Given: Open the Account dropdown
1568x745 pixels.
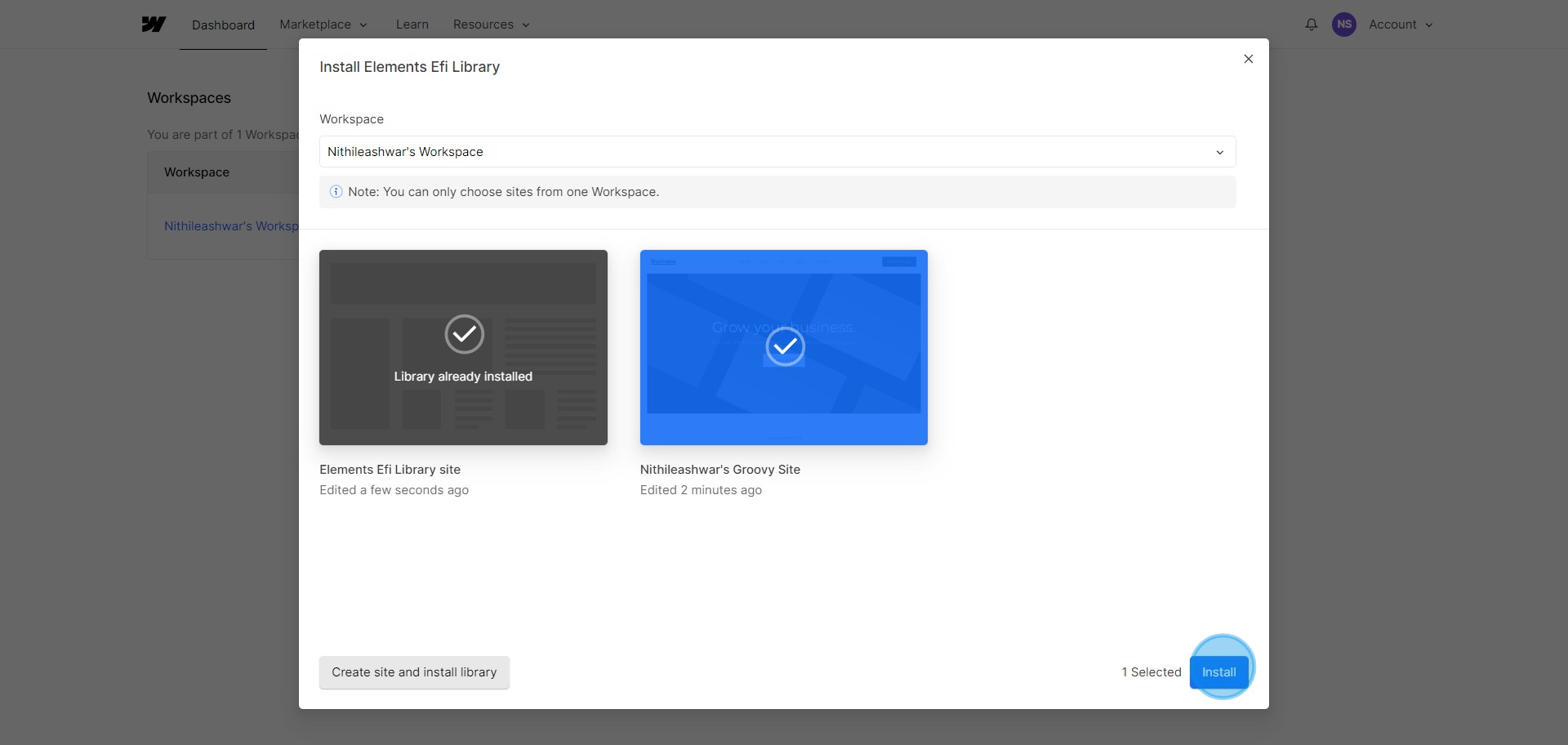Looking at the screenshot, I should click(1401, 25).
